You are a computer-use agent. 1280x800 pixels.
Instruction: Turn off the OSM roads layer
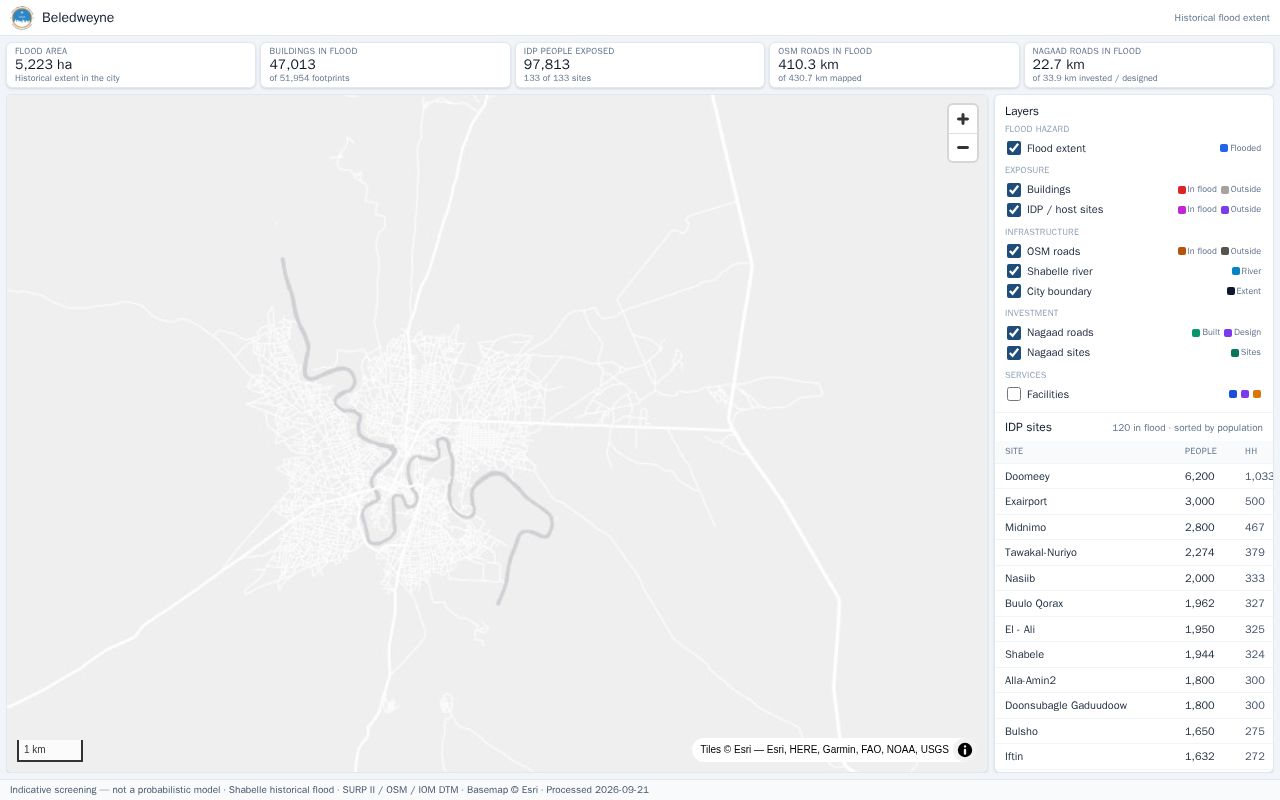point(1014,251)
